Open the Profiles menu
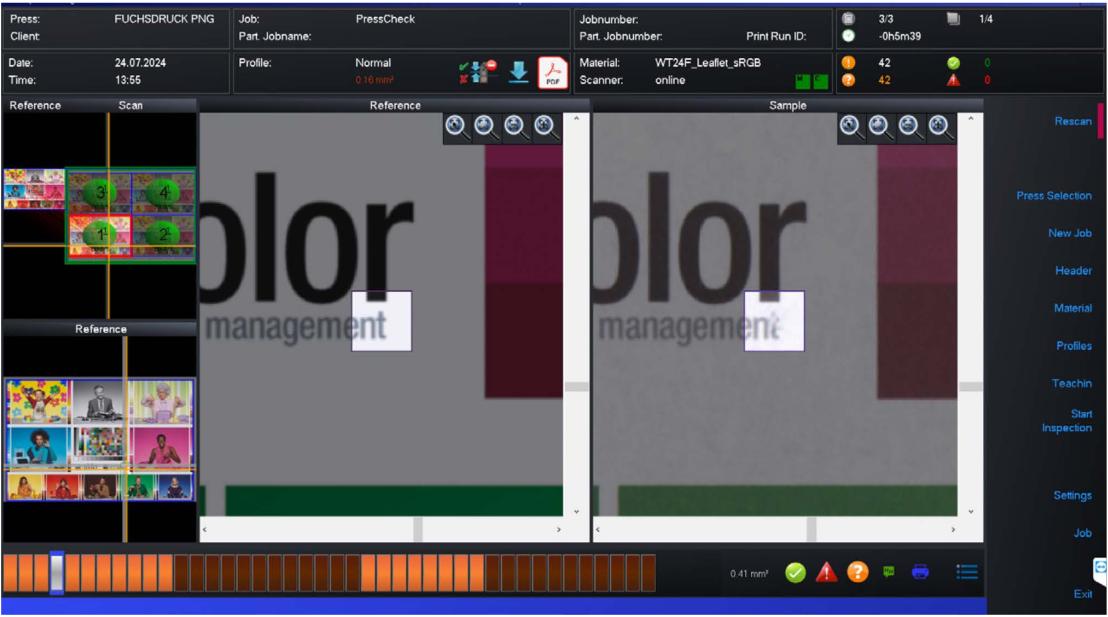Viewport: 1108px width, 617px height. pyautogui.click(x=1073, y=346)
